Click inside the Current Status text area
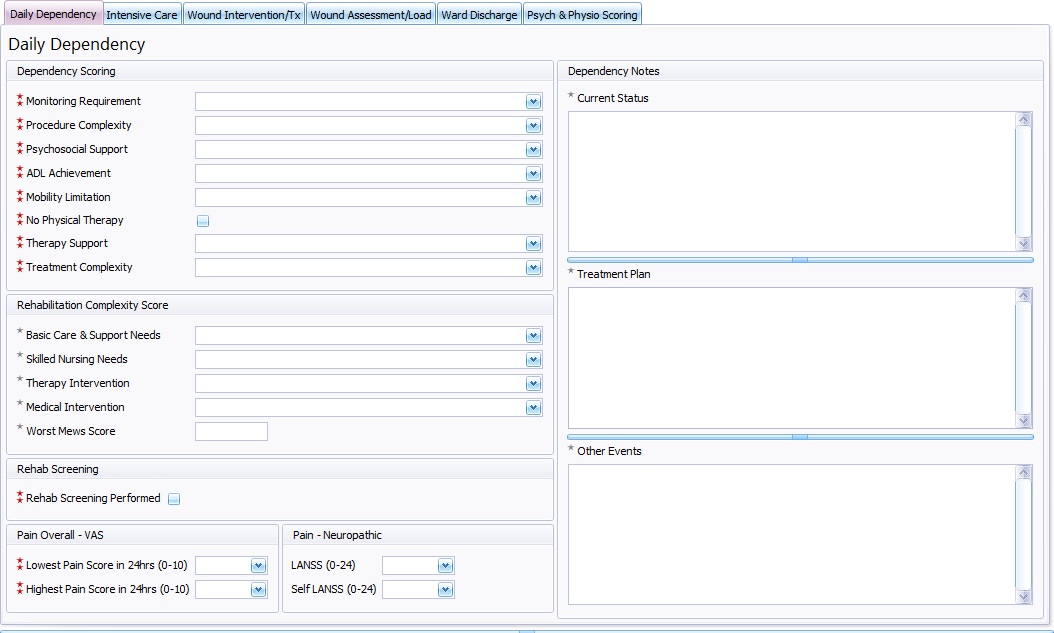 (791, 181)
